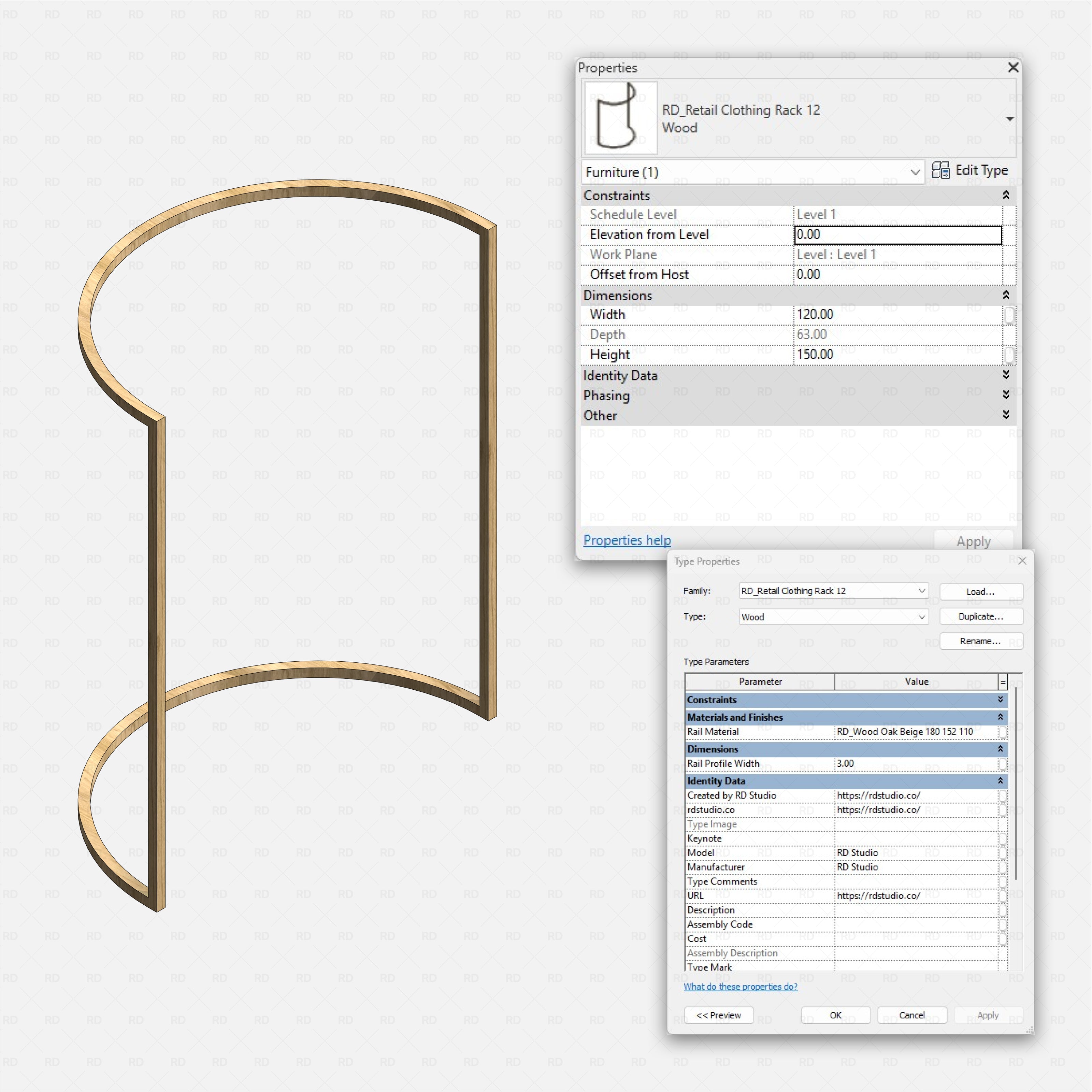
Task: Click the Duplicate... button
Action: 981,617
